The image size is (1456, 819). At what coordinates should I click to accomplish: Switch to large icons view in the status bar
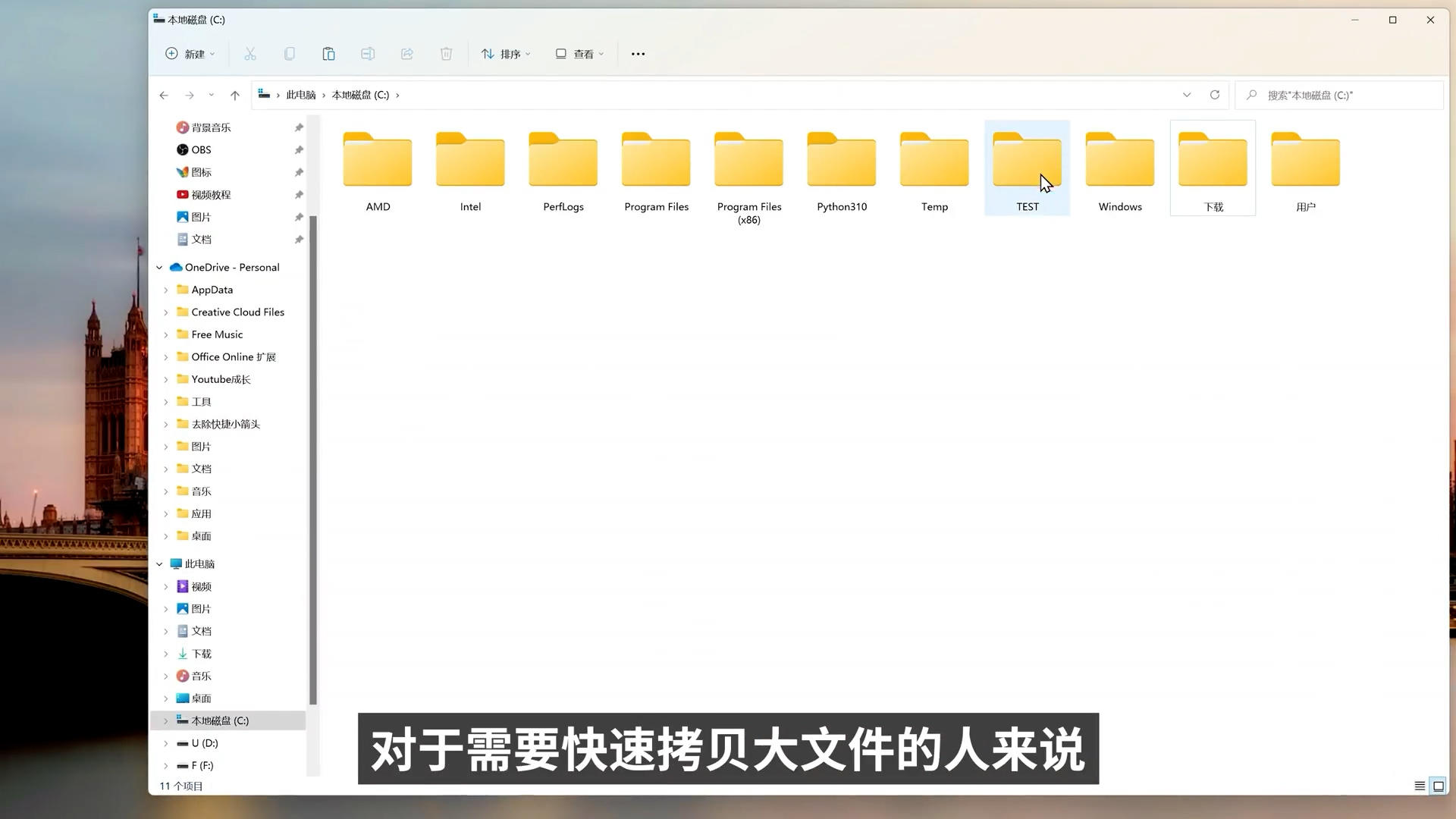click(x=1439, y=786)
